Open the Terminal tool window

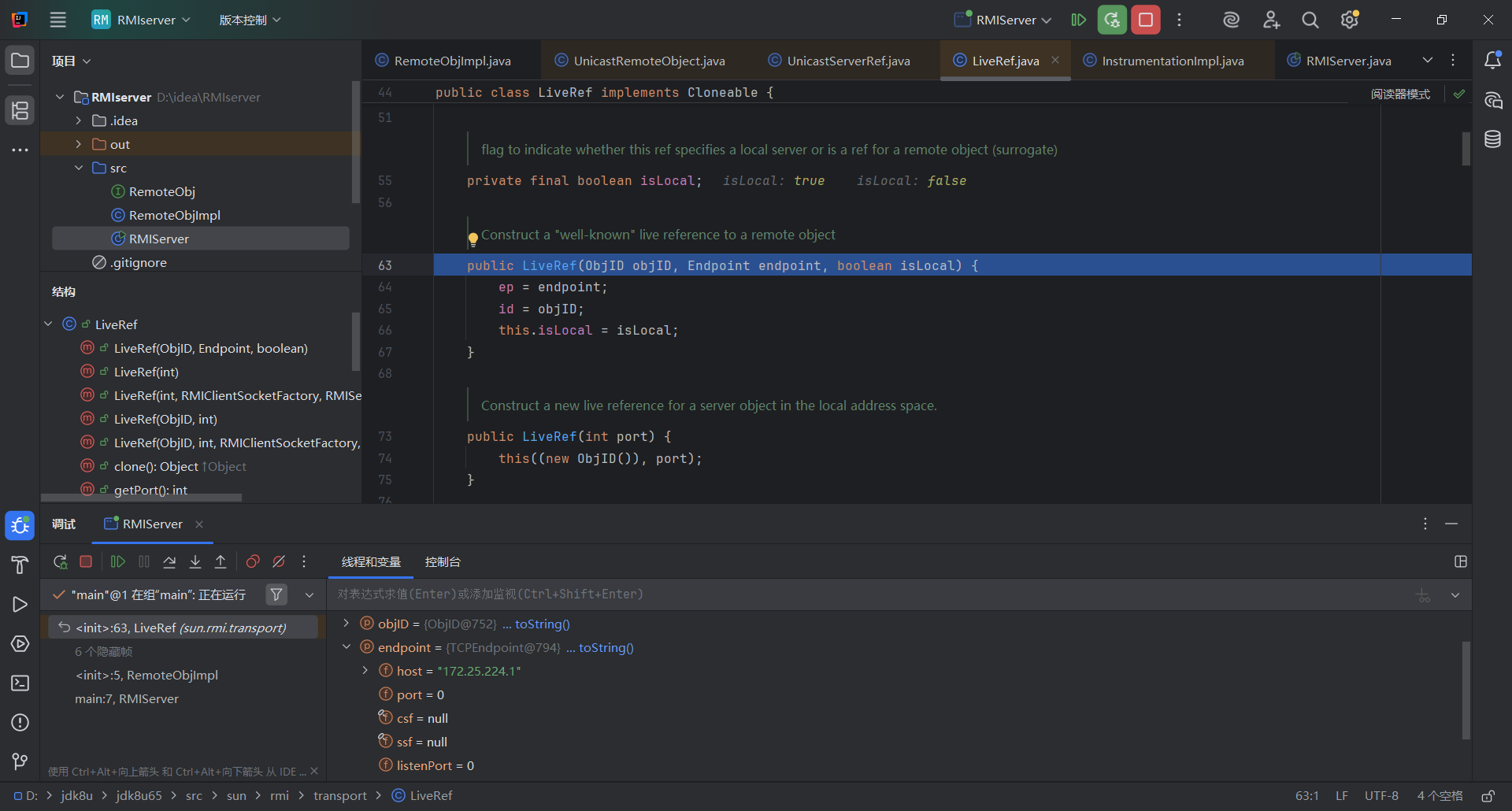point(20,683)
